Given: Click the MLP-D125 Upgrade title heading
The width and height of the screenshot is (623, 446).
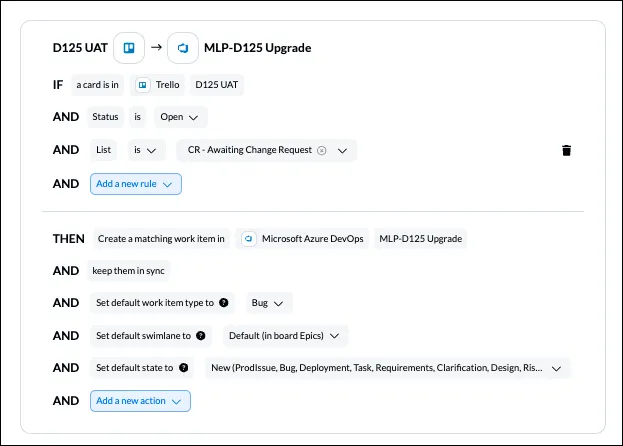Looking at the screenshot, I should pyautogui.click(x=257, y=48).
